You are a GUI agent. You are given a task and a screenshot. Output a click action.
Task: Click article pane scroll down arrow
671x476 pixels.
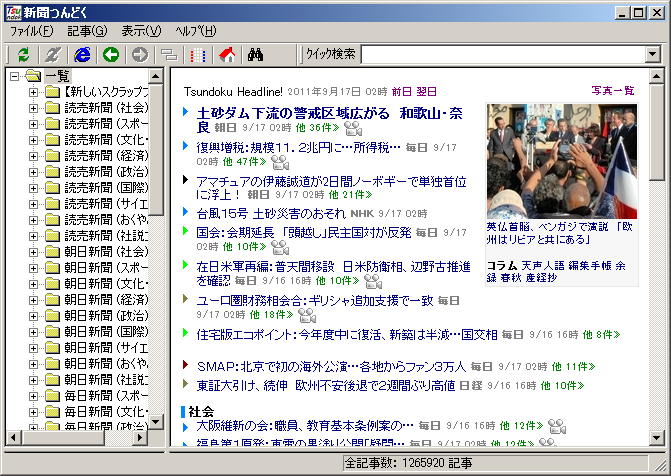656,437
